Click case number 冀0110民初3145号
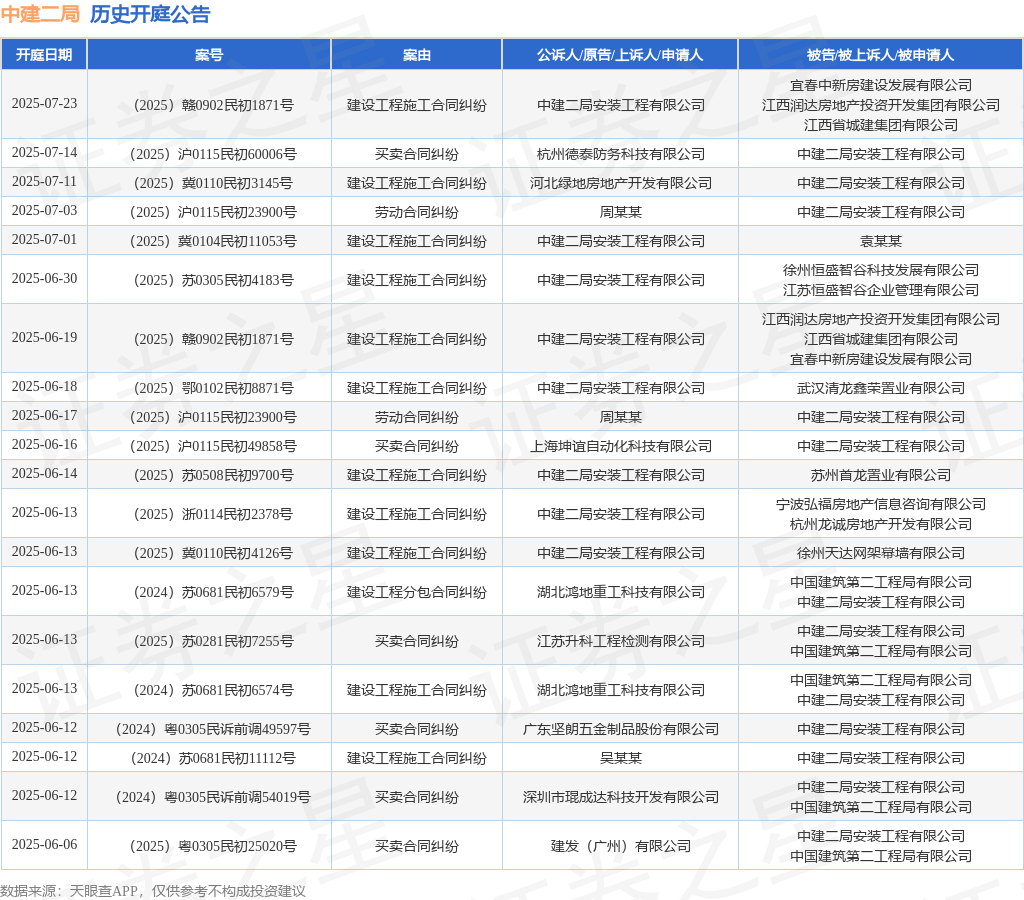Viewport: 1024px width, 900px height. pyautogui.click(x=213, y=183)
